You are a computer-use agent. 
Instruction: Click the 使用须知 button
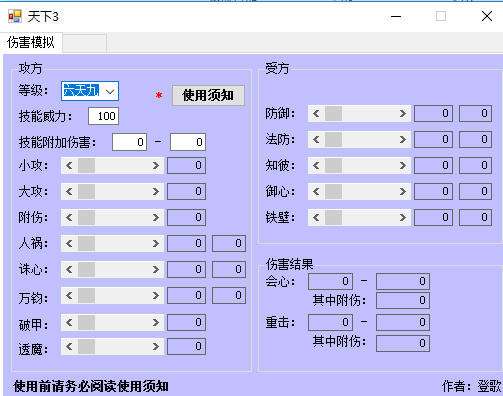tap(208, 95)
